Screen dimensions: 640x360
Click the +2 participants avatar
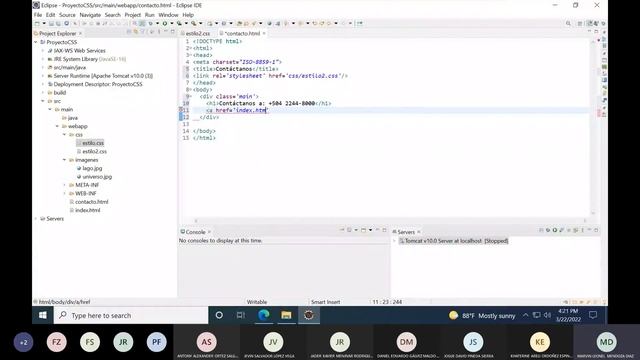coord(24,342)
